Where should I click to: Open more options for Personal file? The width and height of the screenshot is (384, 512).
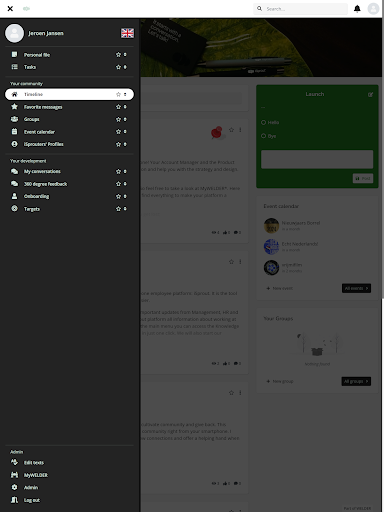[x=125, y=54]
